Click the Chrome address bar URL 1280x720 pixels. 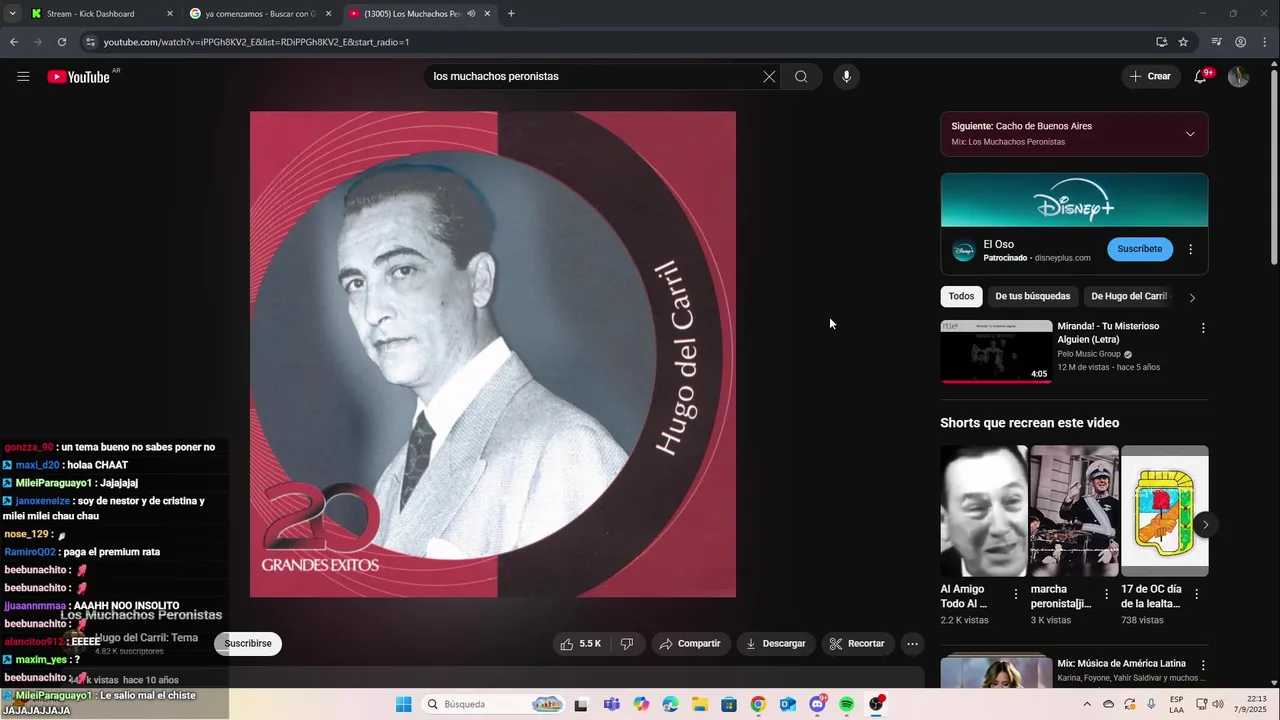coord(256,42)
